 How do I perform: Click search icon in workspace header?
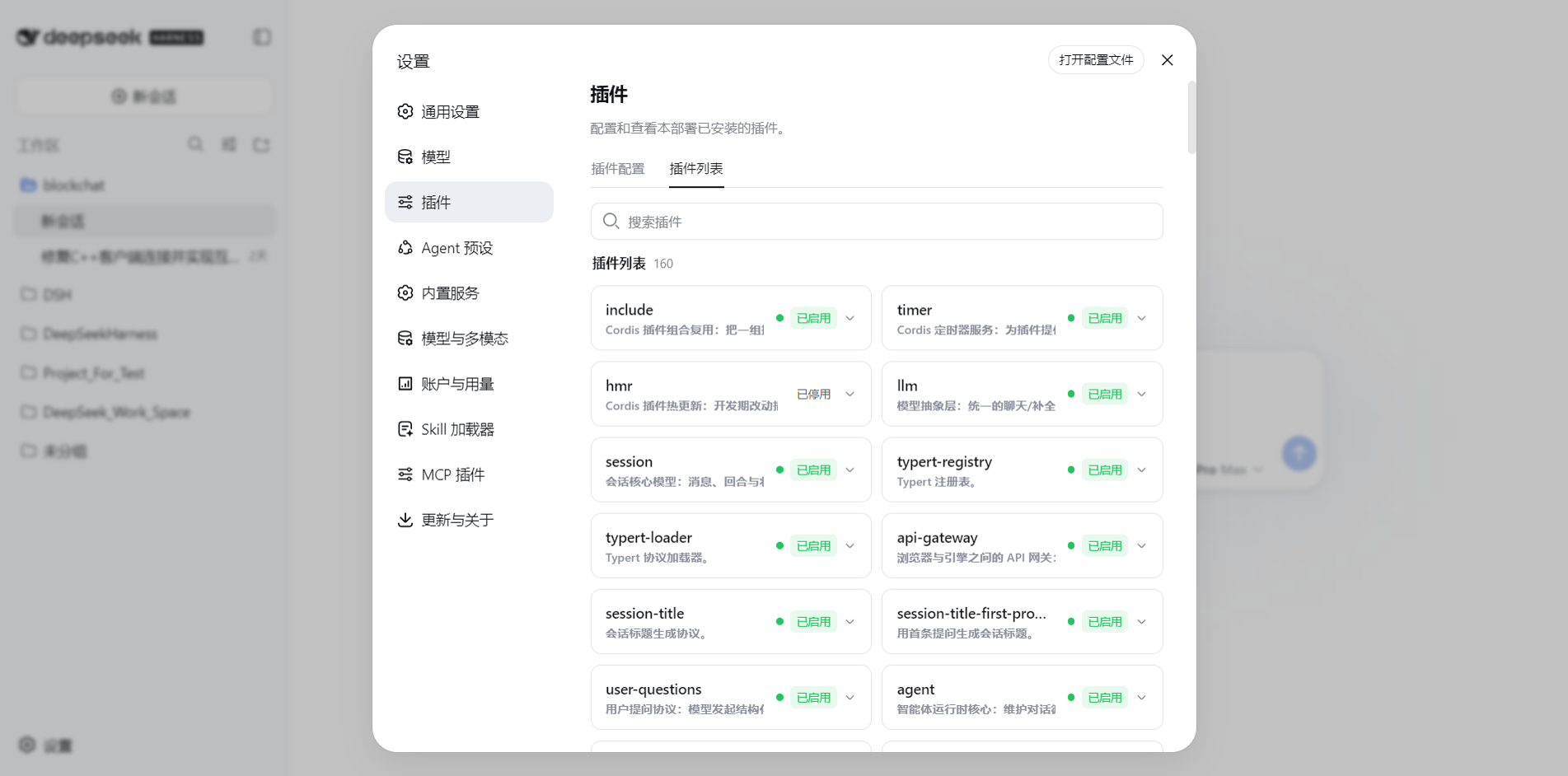pyautogui.click(x=195, y=144)
